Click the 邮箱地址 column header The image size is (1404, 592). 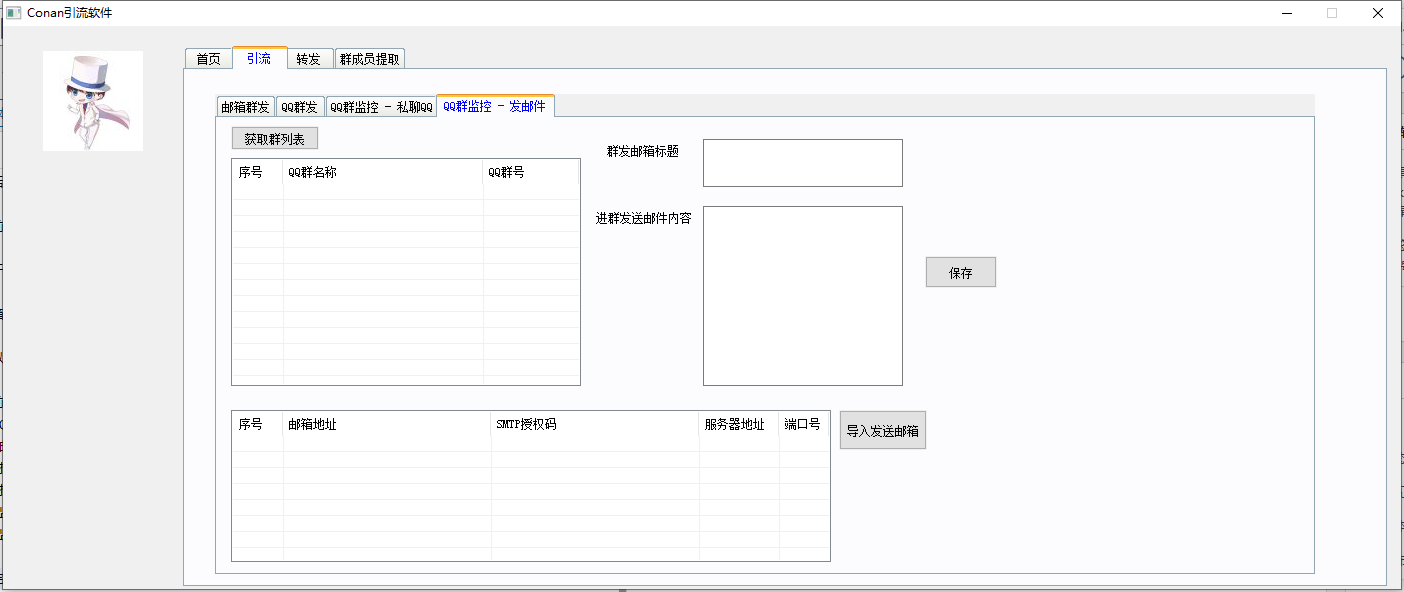click(x=386, y=424)
